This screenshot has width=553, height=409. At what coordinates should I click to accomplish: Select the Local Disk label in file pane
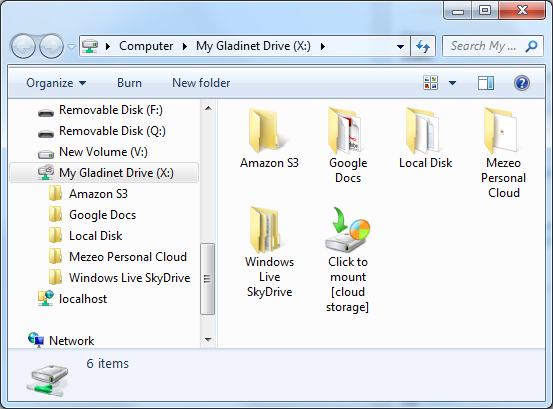(x=425, y=163)
